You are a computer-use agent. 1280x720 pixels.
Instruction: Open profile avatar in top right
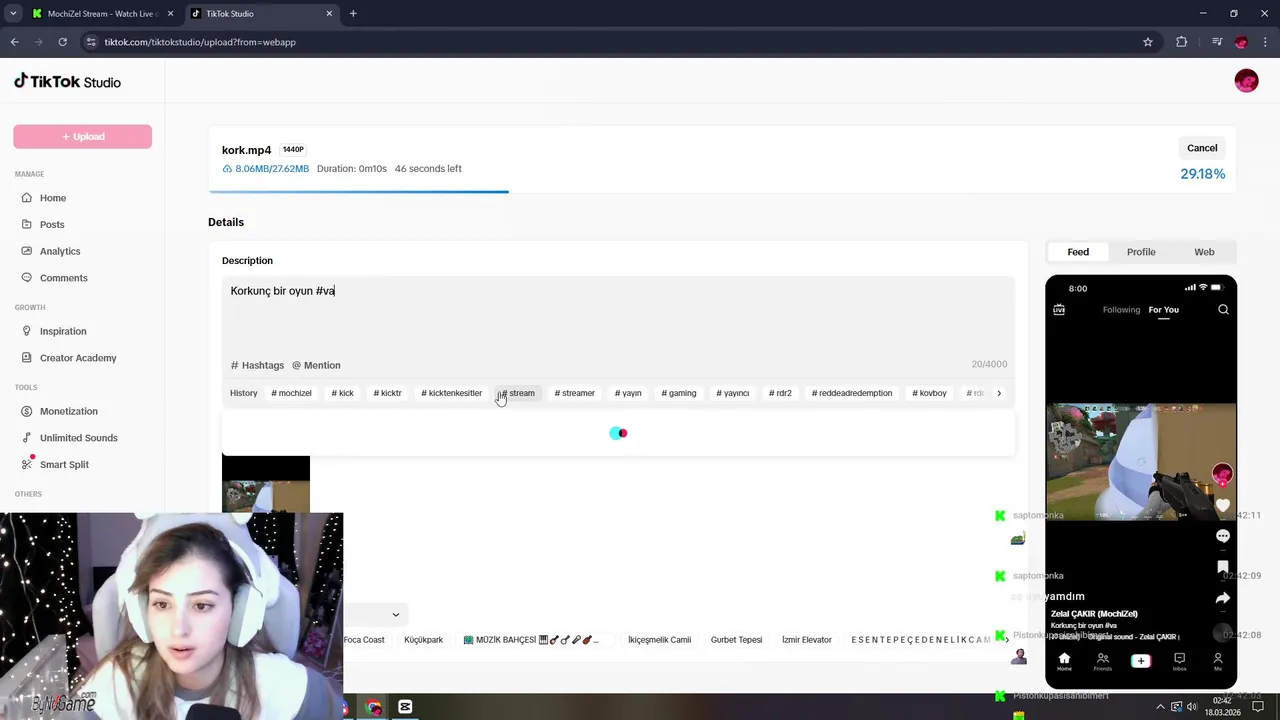click(x=1246, y=82)
